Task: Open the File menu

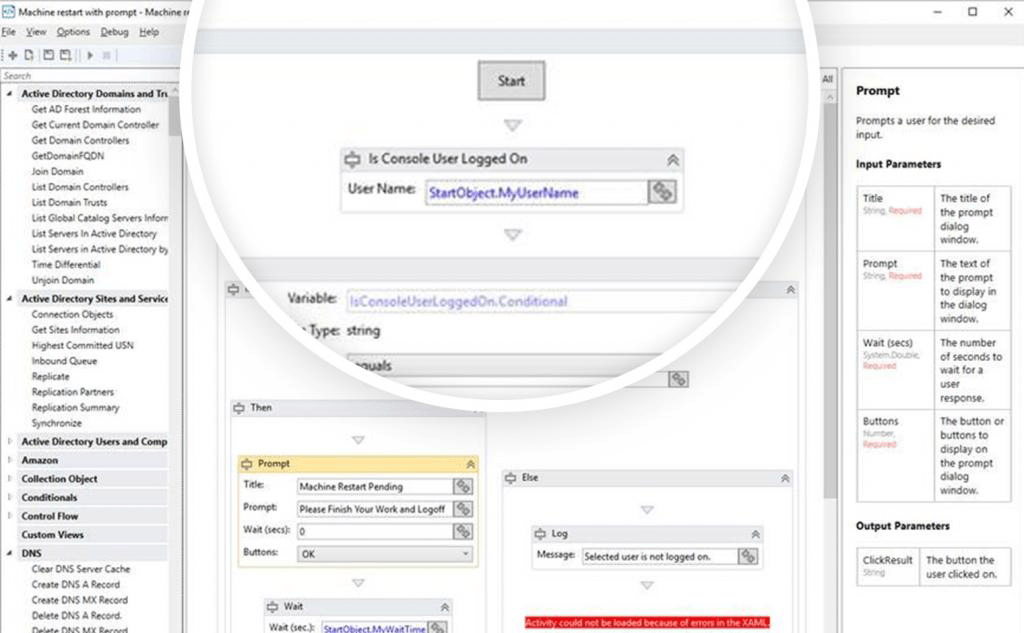Action: point(8,32)
